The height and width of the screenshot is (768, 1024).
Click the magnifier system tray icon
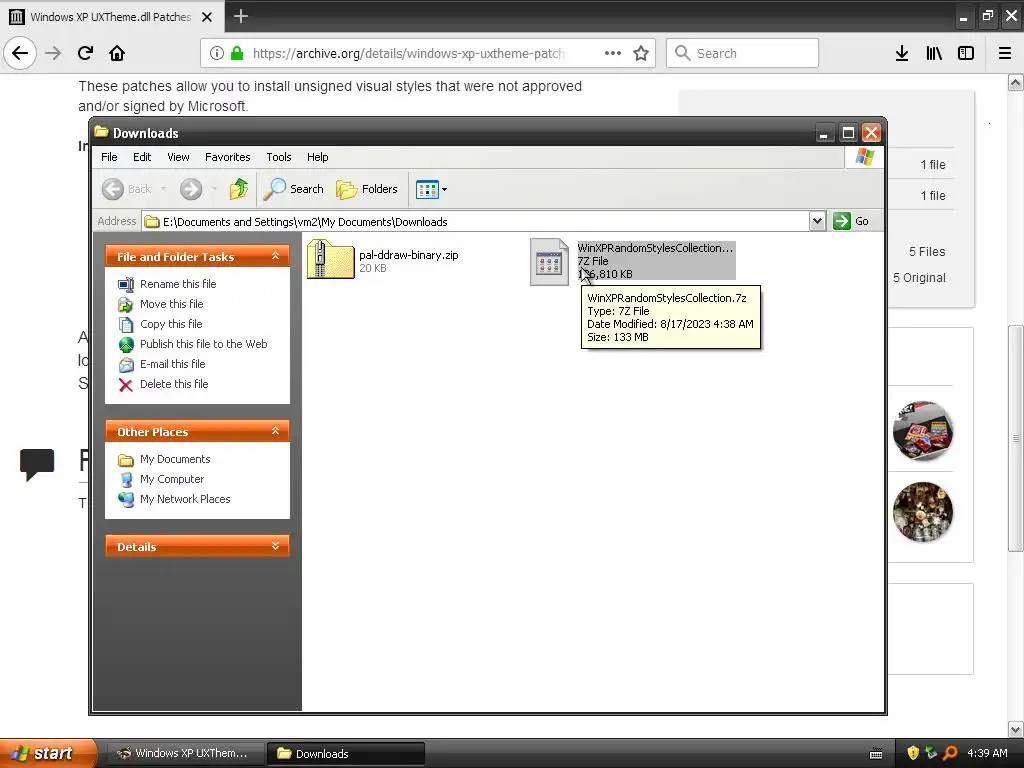[950, 753]
